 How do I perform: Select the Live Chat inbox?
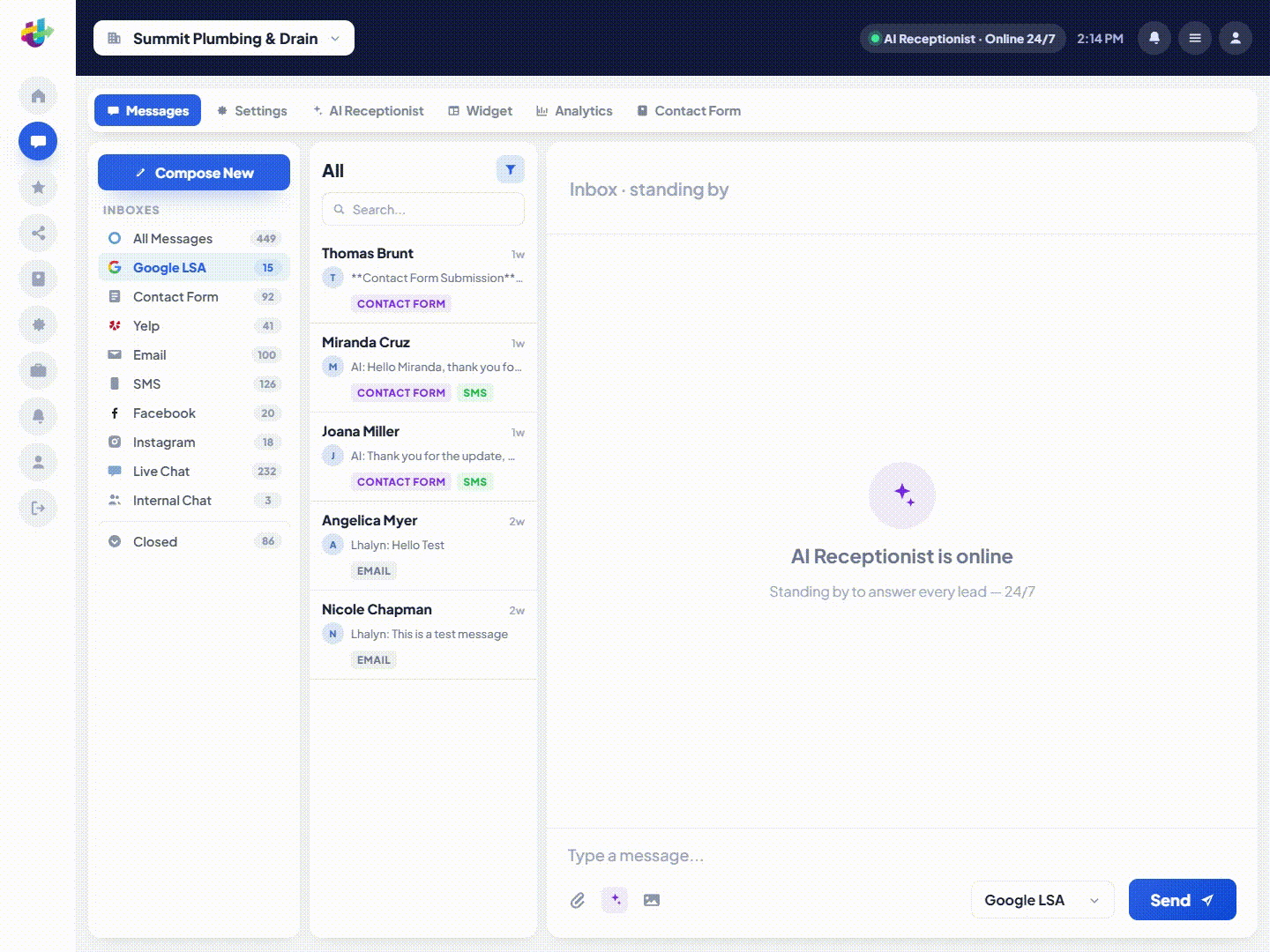[194, 471]
